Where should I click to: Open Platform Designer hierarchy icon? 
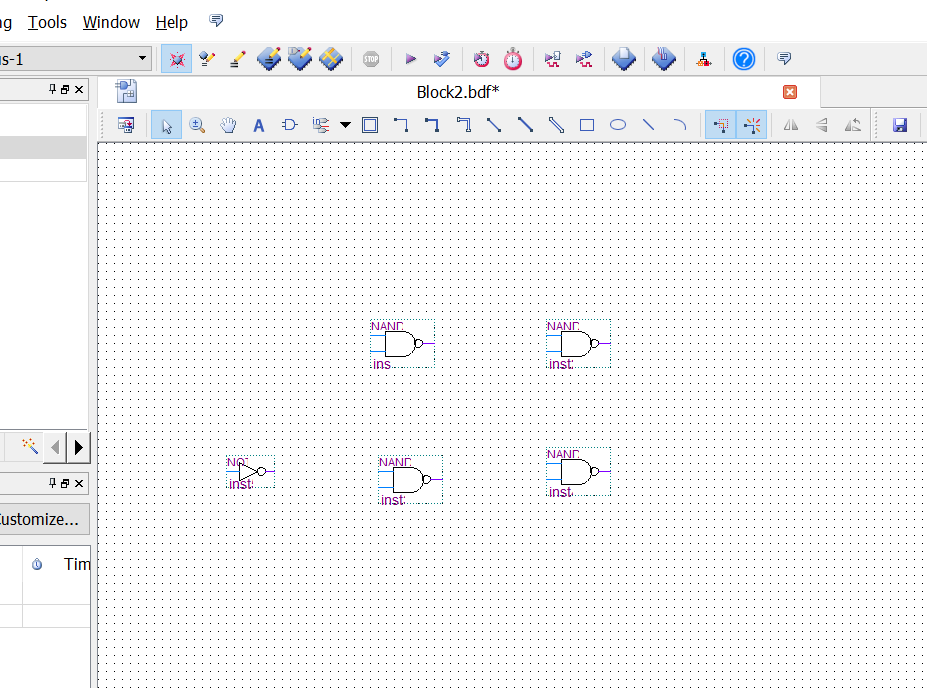pos(704,59)
